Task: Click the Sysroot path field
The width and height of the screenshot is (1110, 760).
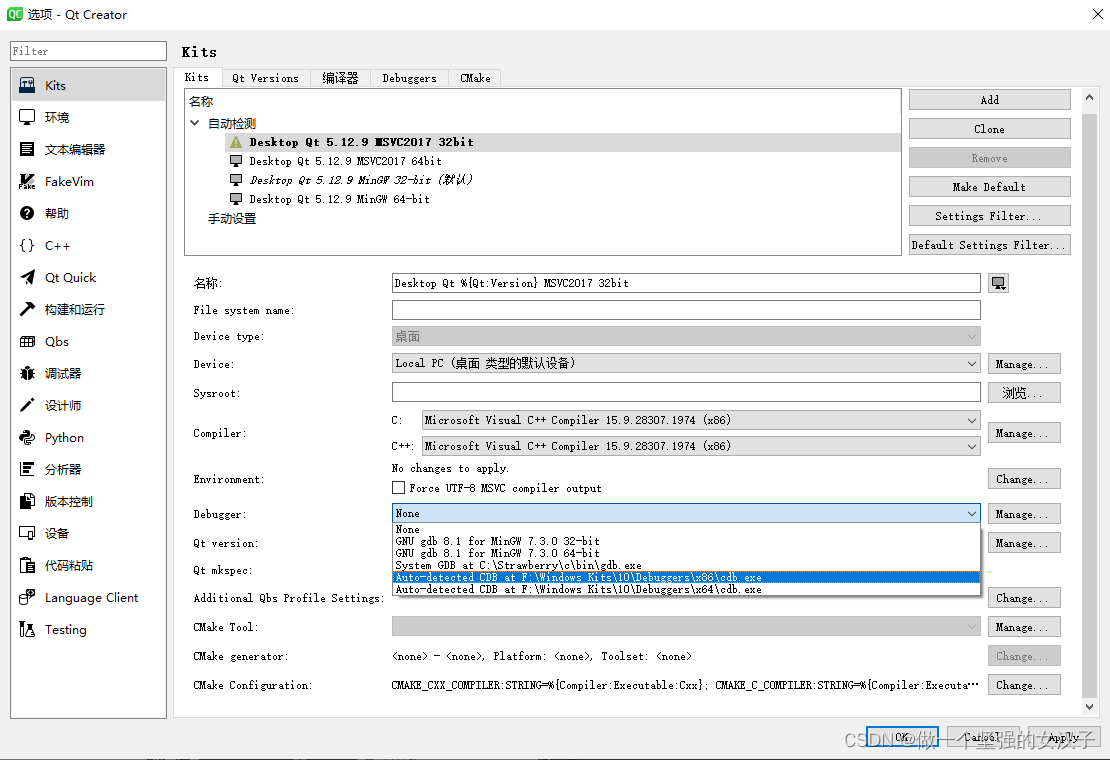Action: tap(686, 393)
